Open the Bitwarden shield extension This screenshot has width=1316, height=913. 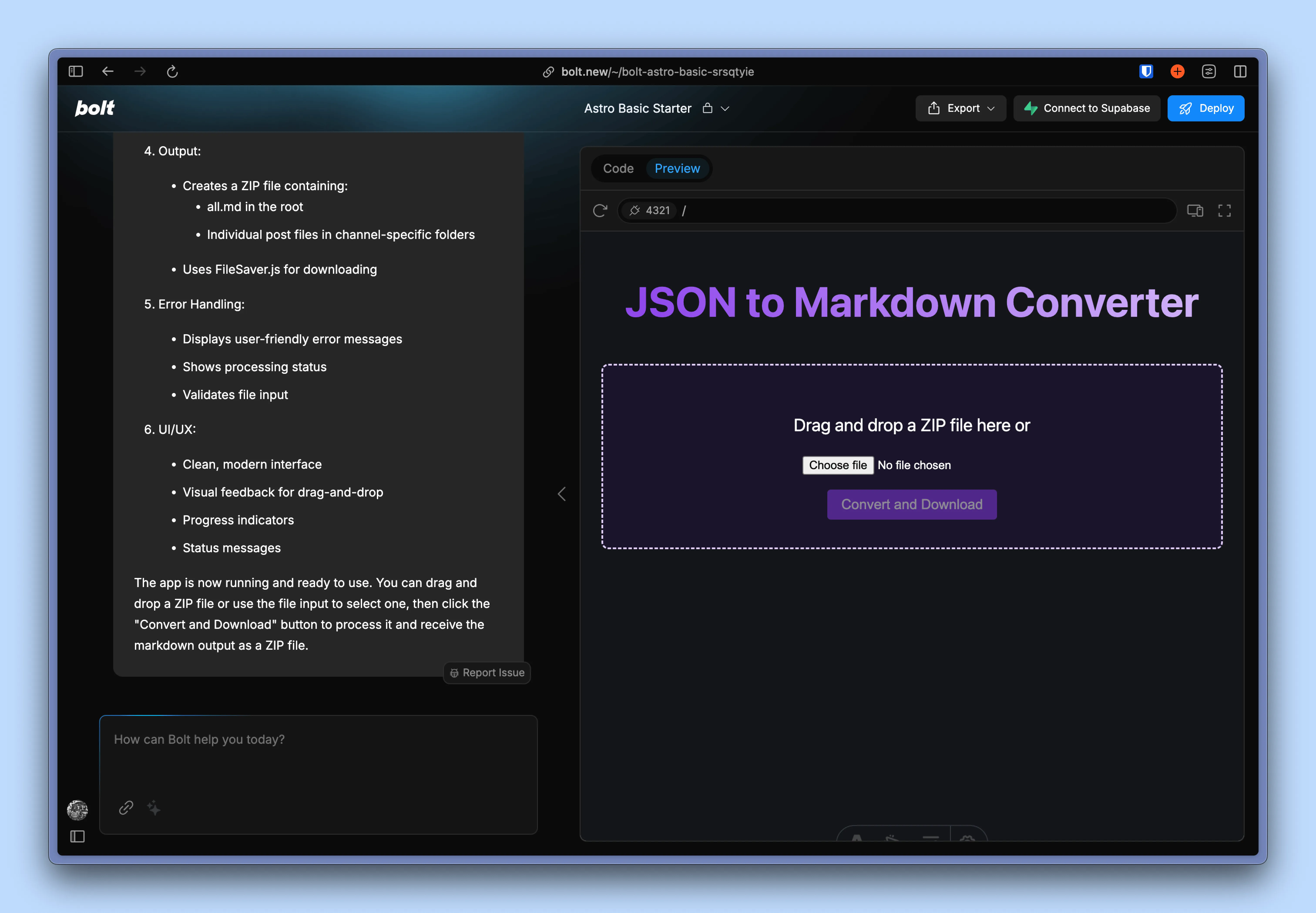[1146, 72]
